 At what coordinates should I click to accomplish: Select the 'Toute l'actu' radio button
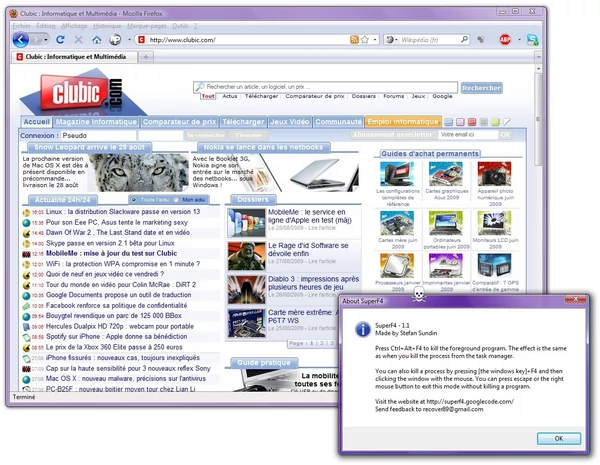coord(134,200)
